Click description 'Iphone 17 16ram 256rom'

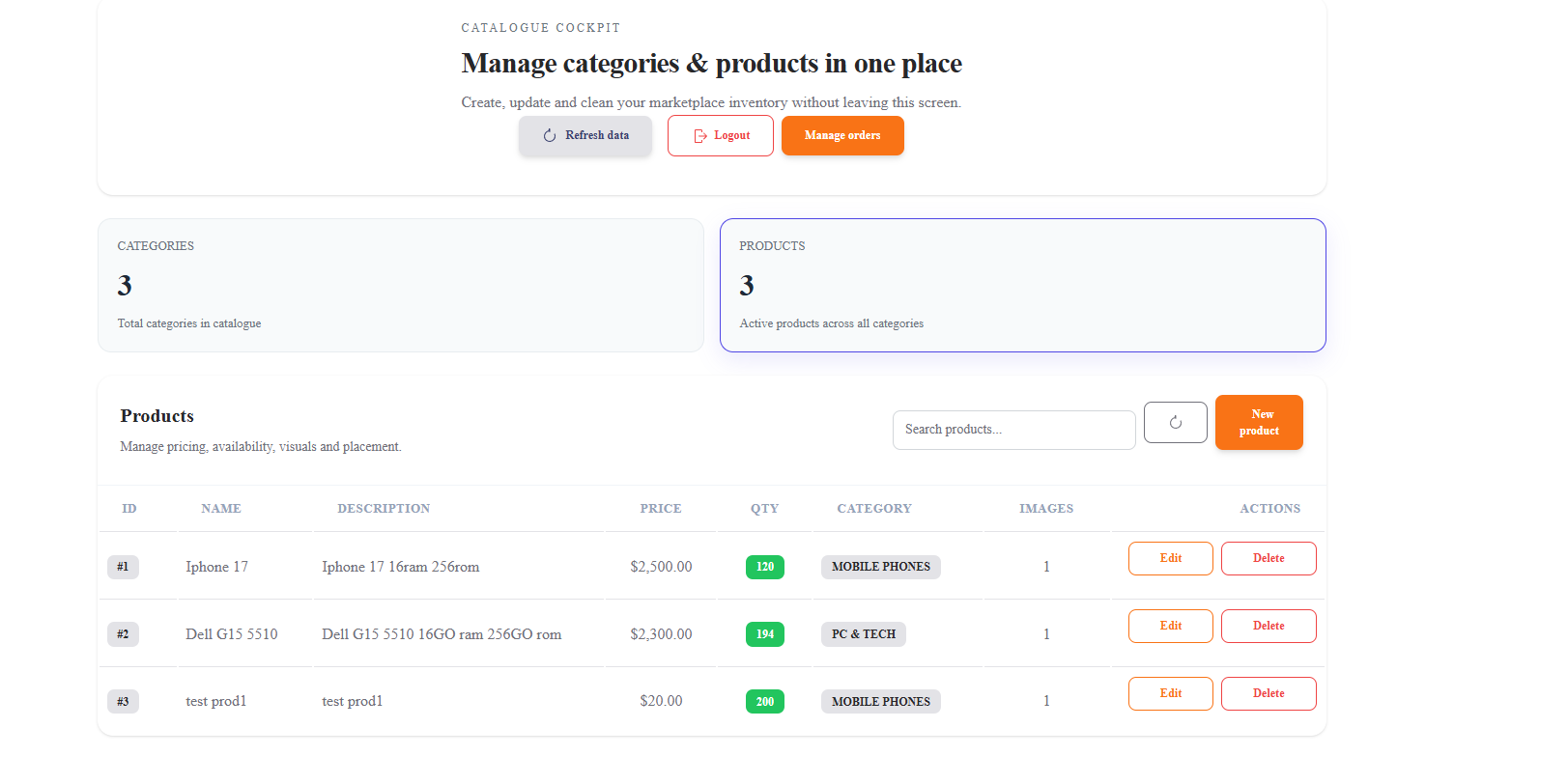(x=401, y=567)
